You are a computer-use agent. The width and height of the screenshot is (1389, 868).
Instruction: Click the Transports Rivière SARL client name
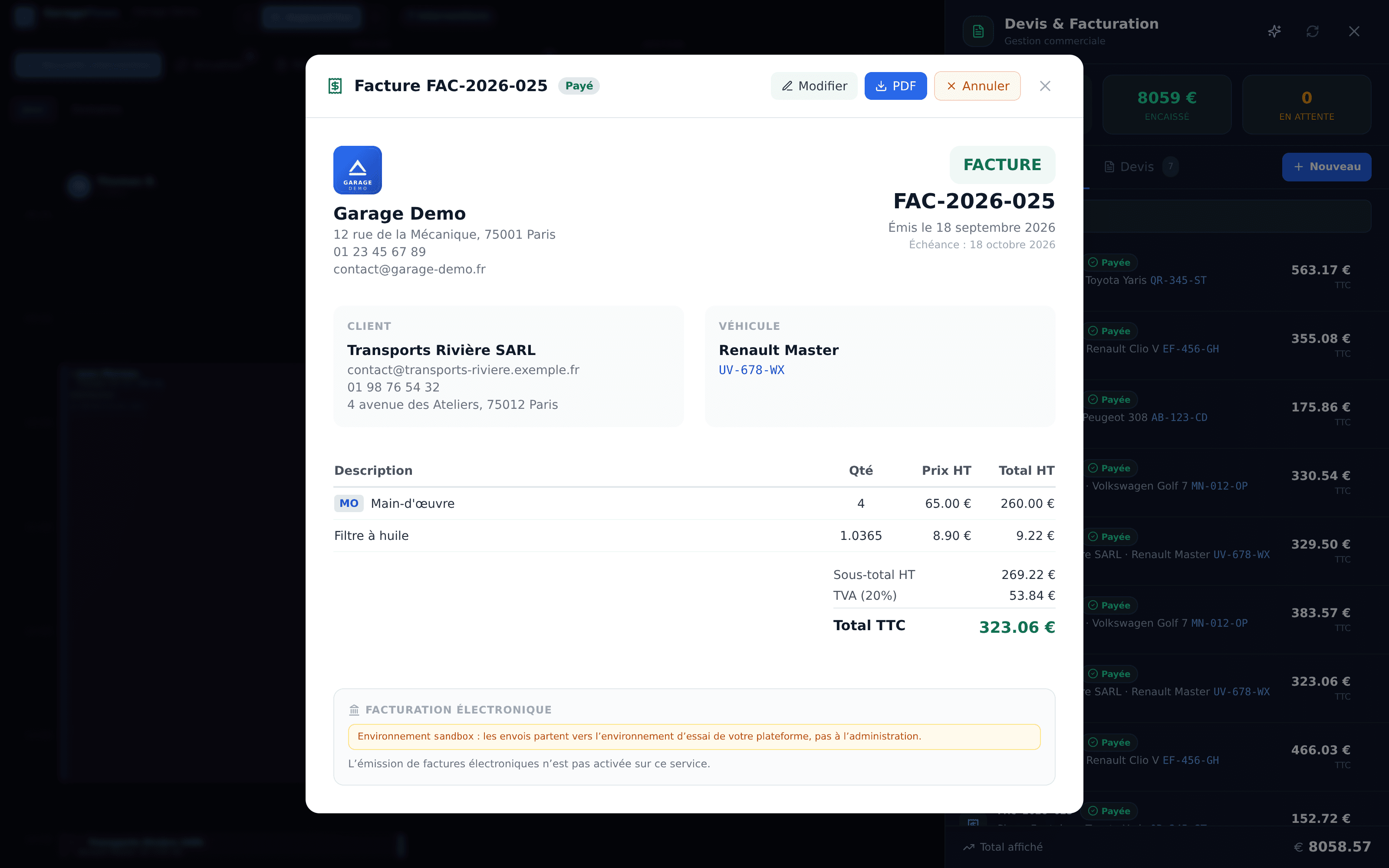[441, 350]
